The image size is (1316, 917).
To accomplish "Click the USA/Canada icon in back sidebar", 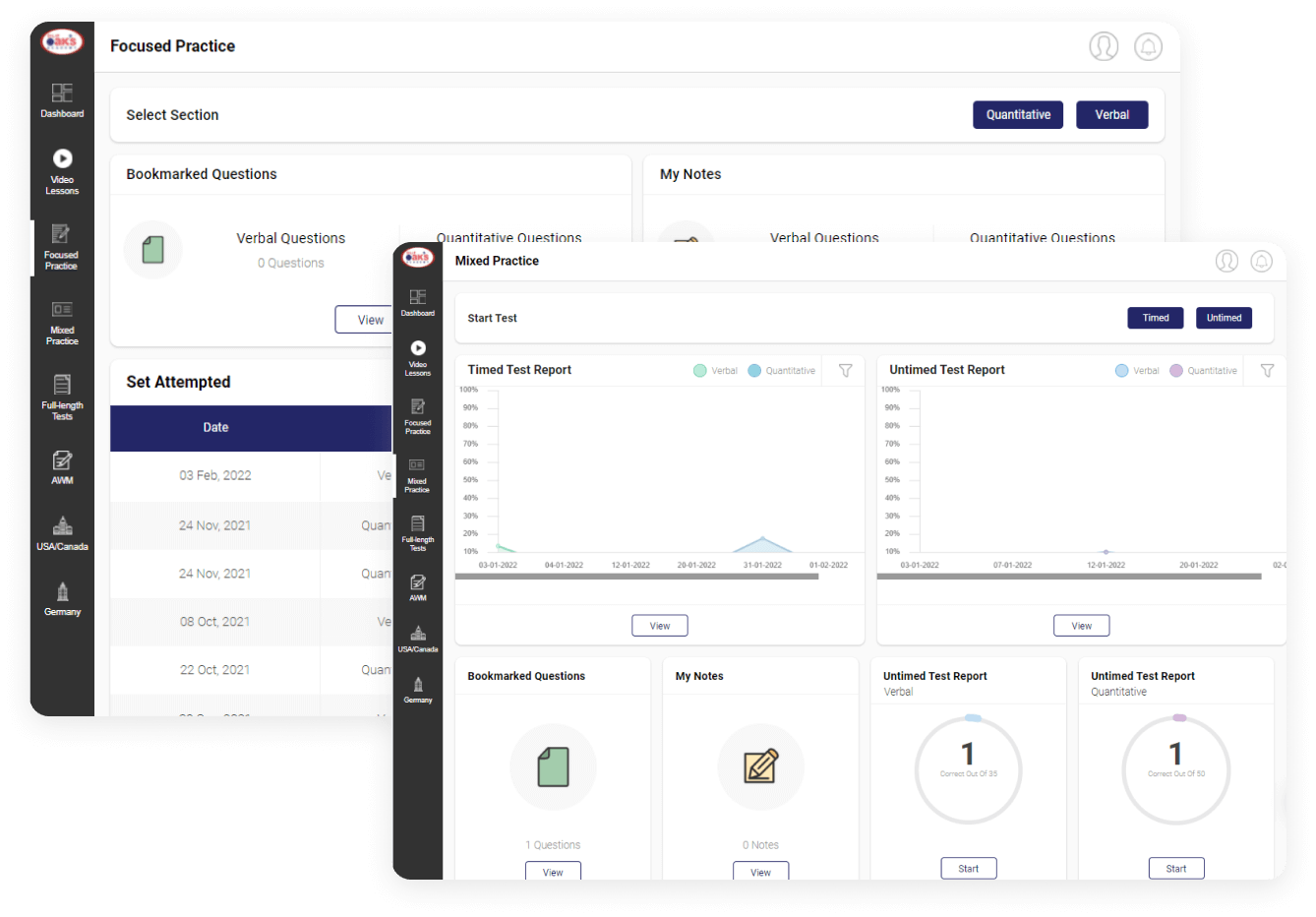I will pyautogui.click(x=62, y=533).
